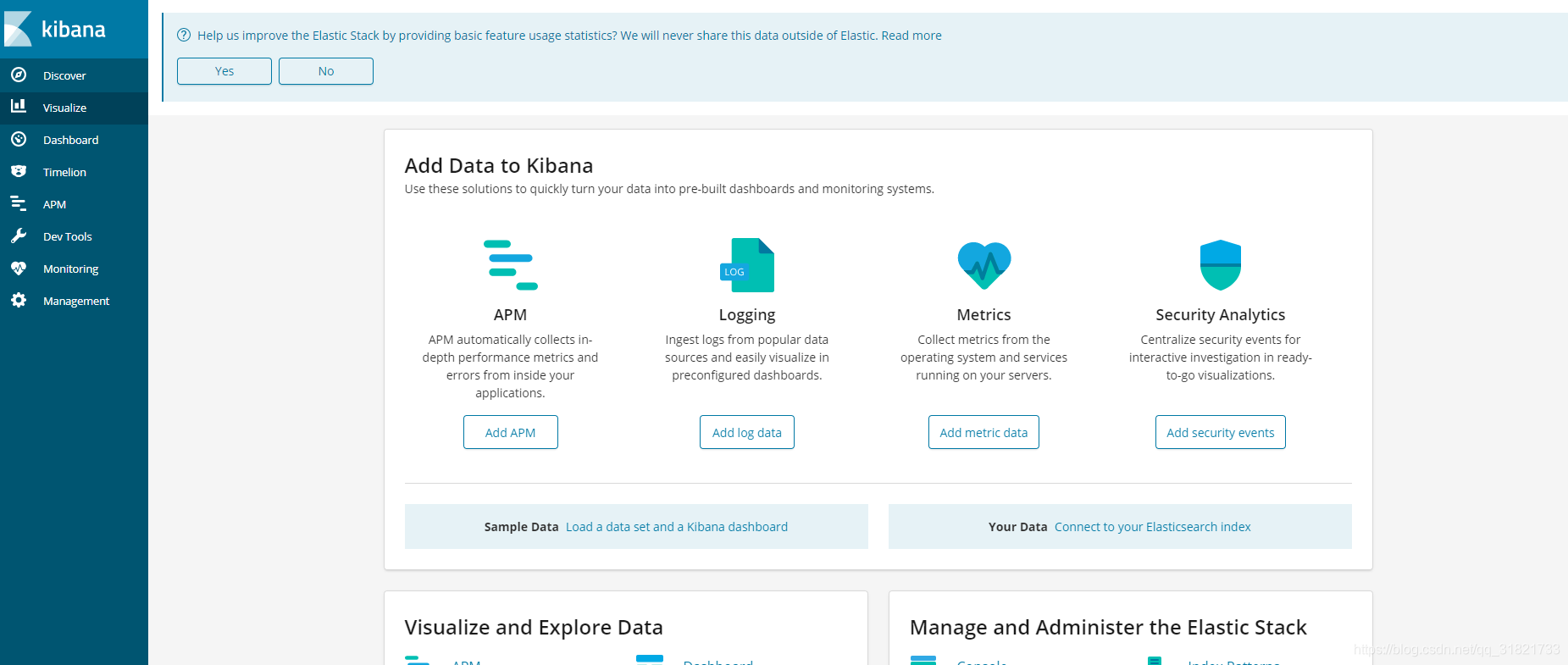Click No to decline usage statistics
This screenshot has width=1568, height=665.
(326, 71)
